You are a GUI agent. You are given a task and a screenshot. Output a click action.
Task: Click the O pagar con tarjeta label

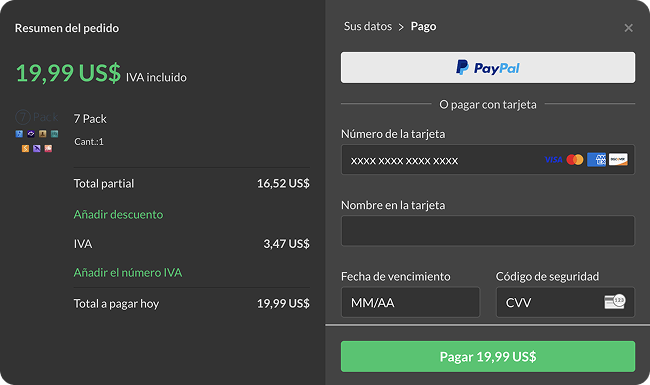click(488, 104)
